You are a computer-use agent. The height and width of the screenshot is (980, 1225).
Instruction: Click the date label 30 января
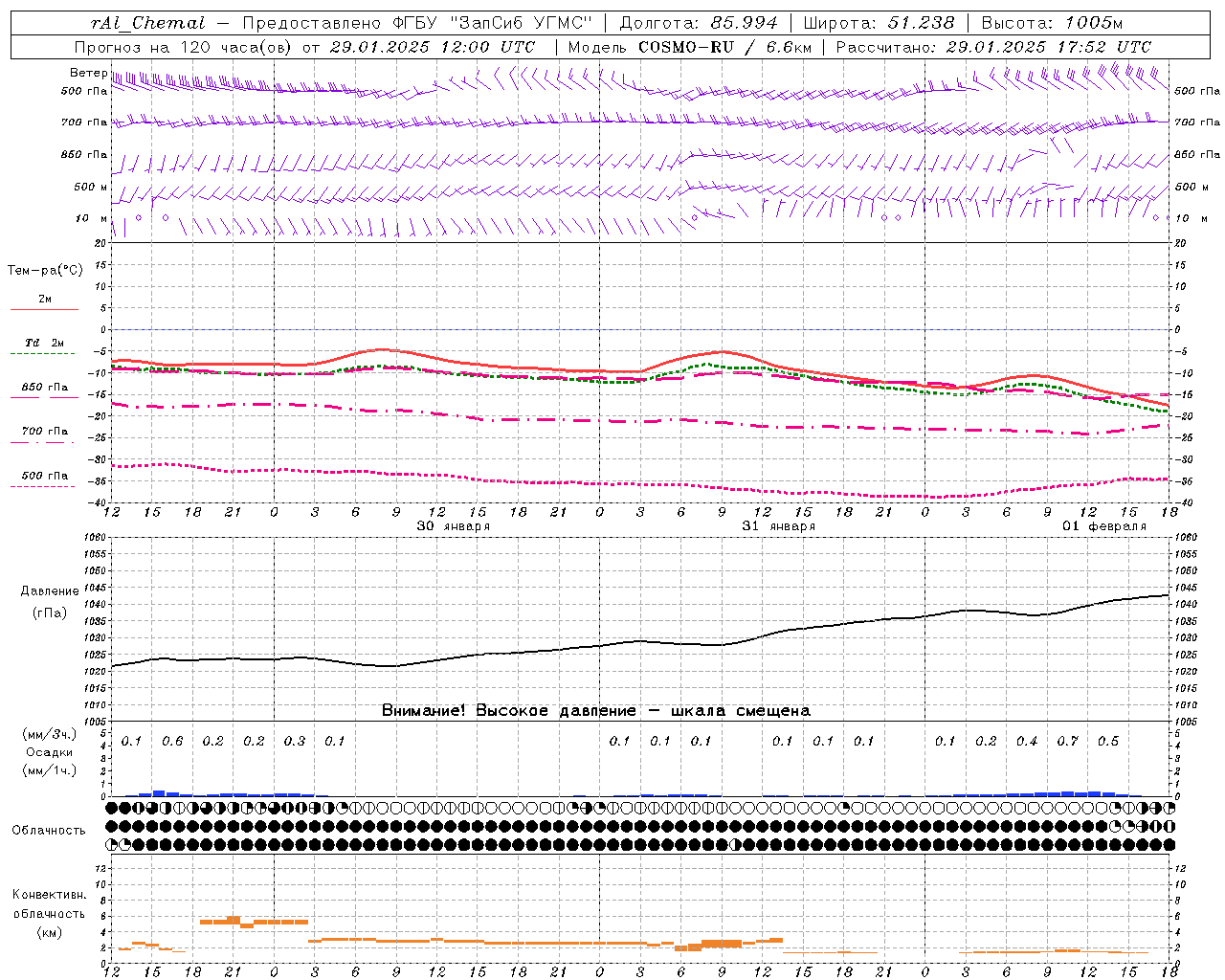[x=454, y=526]
